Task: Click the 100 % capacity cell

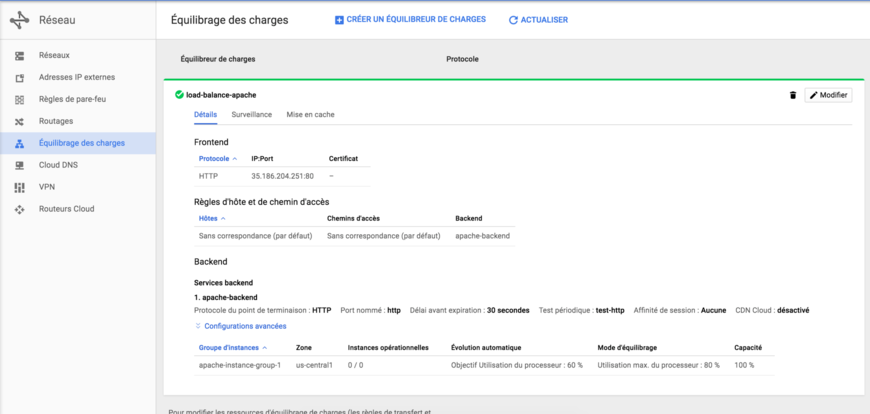Action: [x=744, y=365]
